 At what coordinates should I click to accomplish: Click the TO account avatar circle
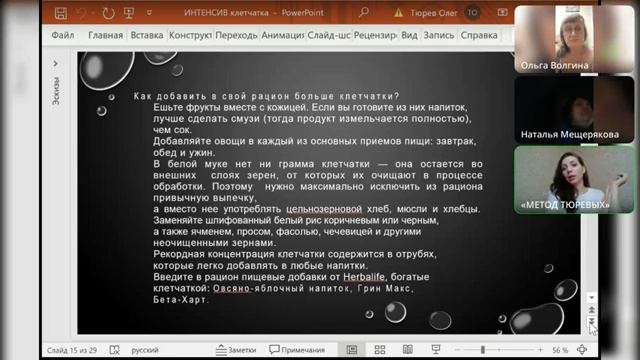(472, 13)
